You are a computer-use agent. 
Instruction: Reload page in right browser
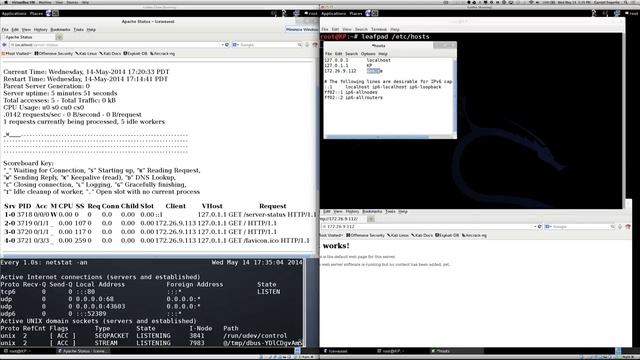click(x=540, y=227)
